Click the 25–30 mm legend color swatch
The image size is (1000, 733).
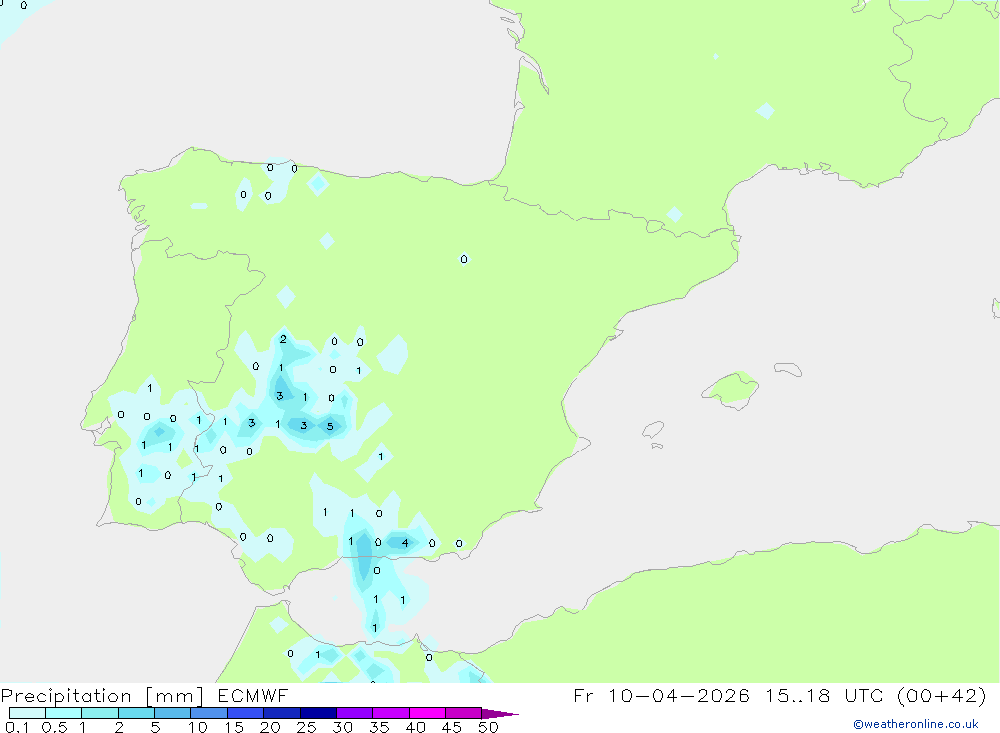click(318, 713)
